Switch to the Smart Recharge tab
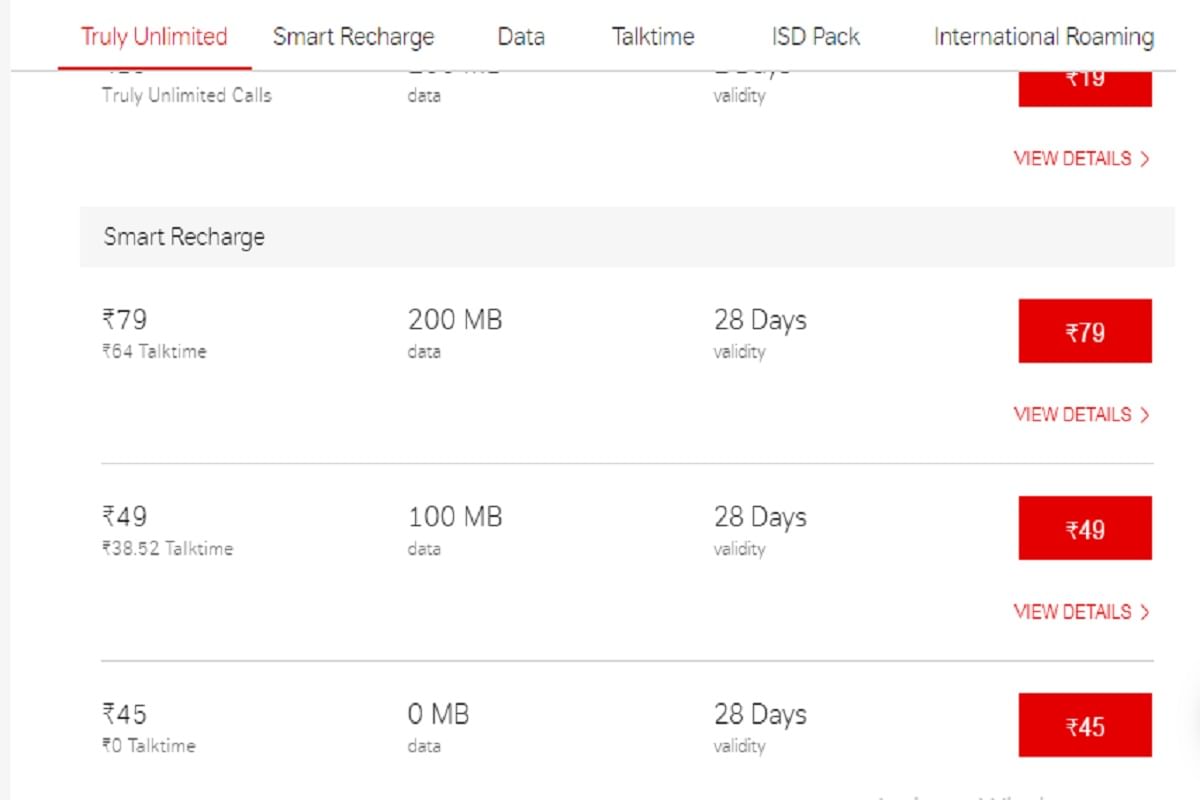The image size is (1200, 800). 353,36
